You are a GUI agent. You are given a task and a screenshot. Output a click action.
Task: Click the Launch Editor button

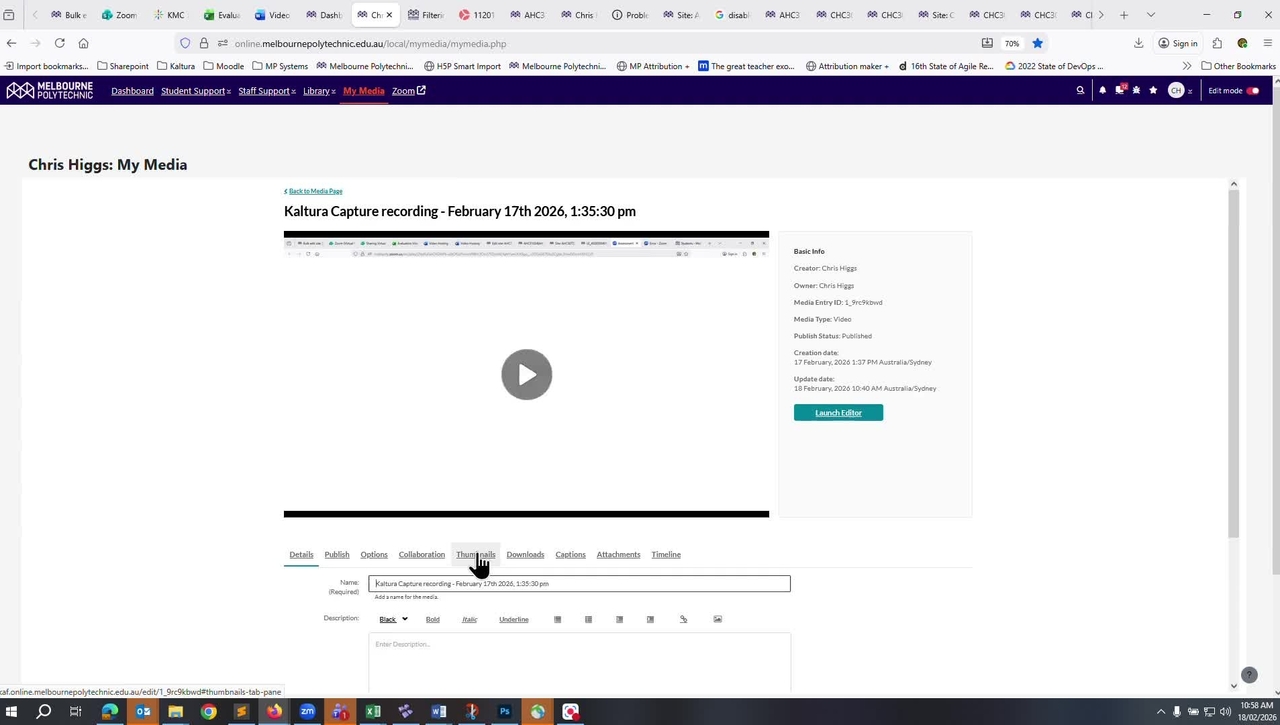[838, 413]
